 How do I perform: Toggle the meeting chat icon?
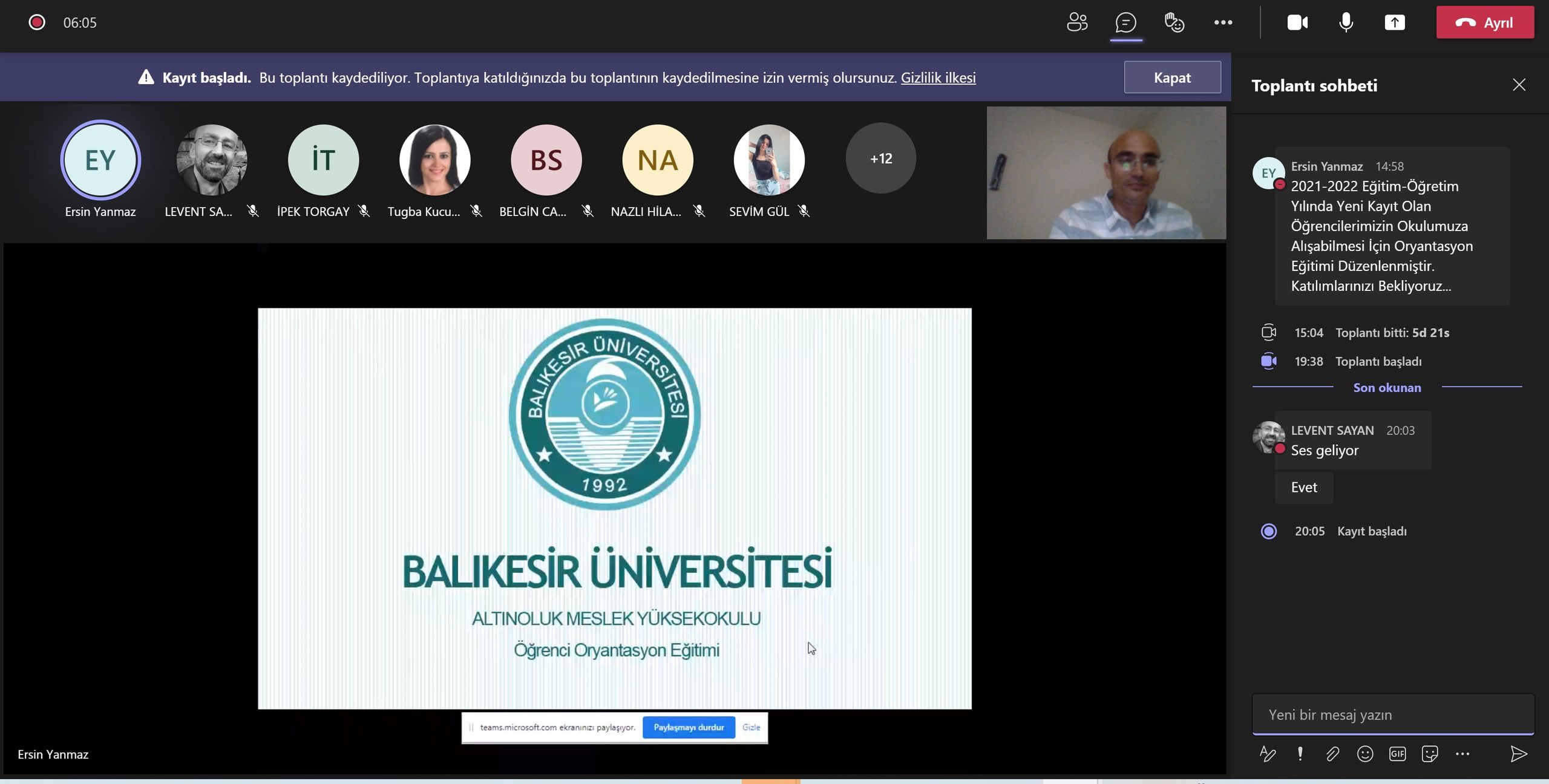tap(1125, 22)
